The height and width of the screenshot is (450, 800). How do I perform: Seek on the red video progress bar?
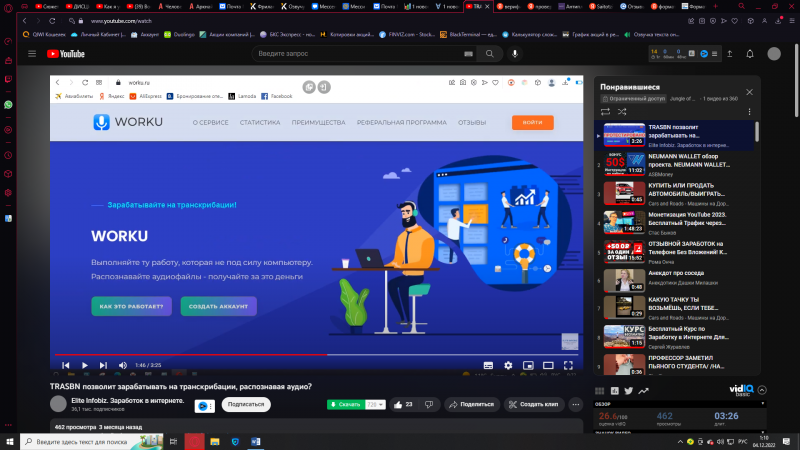pyautogui.click(x=316, y=354)
